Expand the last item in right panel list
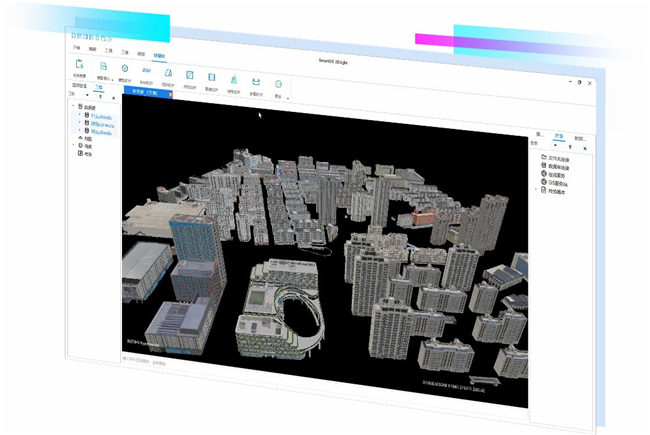The image size is (650, 435). pyautogui.click(x=535, y=190)
